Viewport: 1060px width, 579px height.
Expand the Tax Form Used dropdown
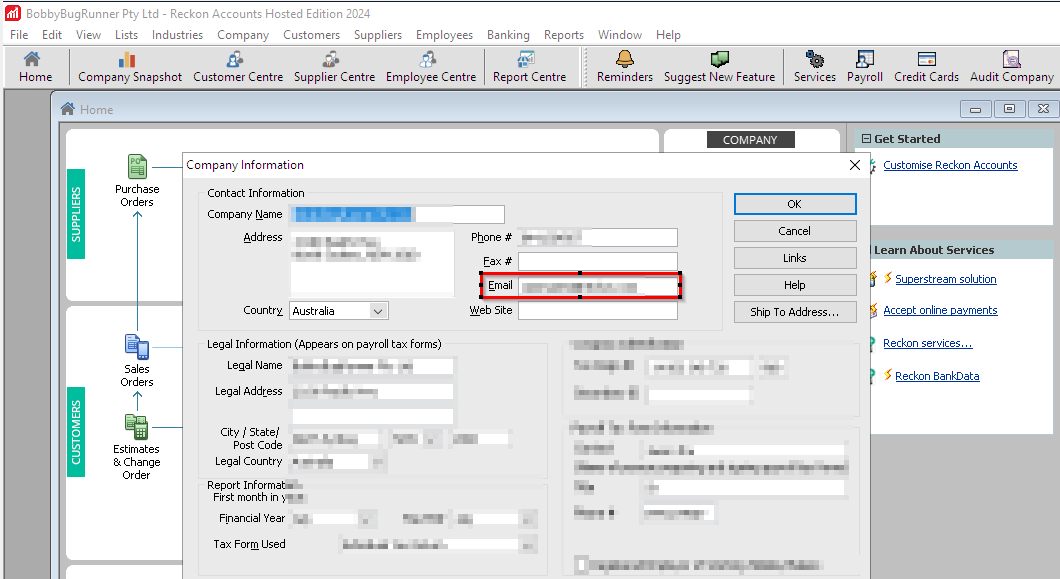528,545
